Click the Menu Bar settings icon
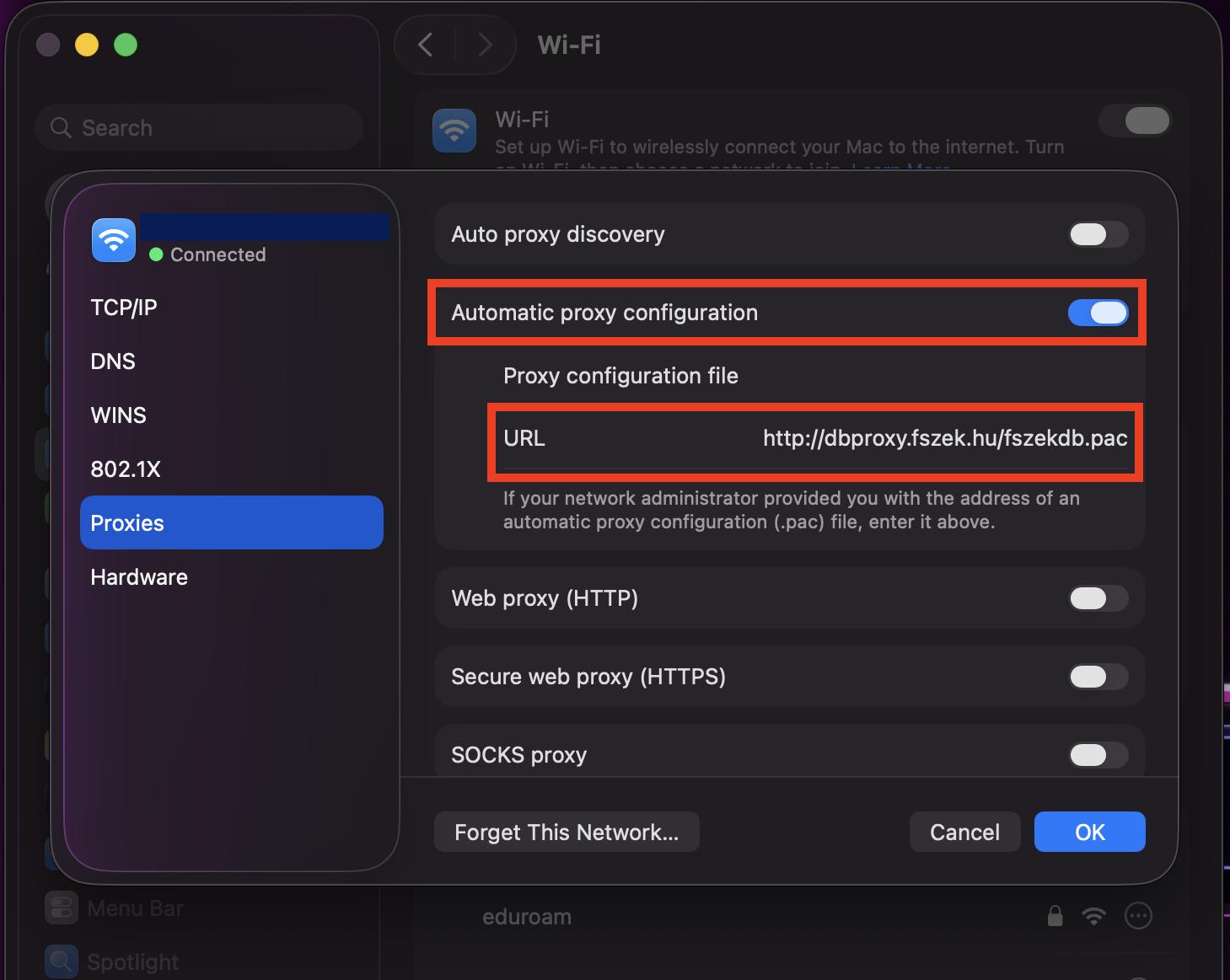The image size is (1230, 980). (x=62, y=908)
